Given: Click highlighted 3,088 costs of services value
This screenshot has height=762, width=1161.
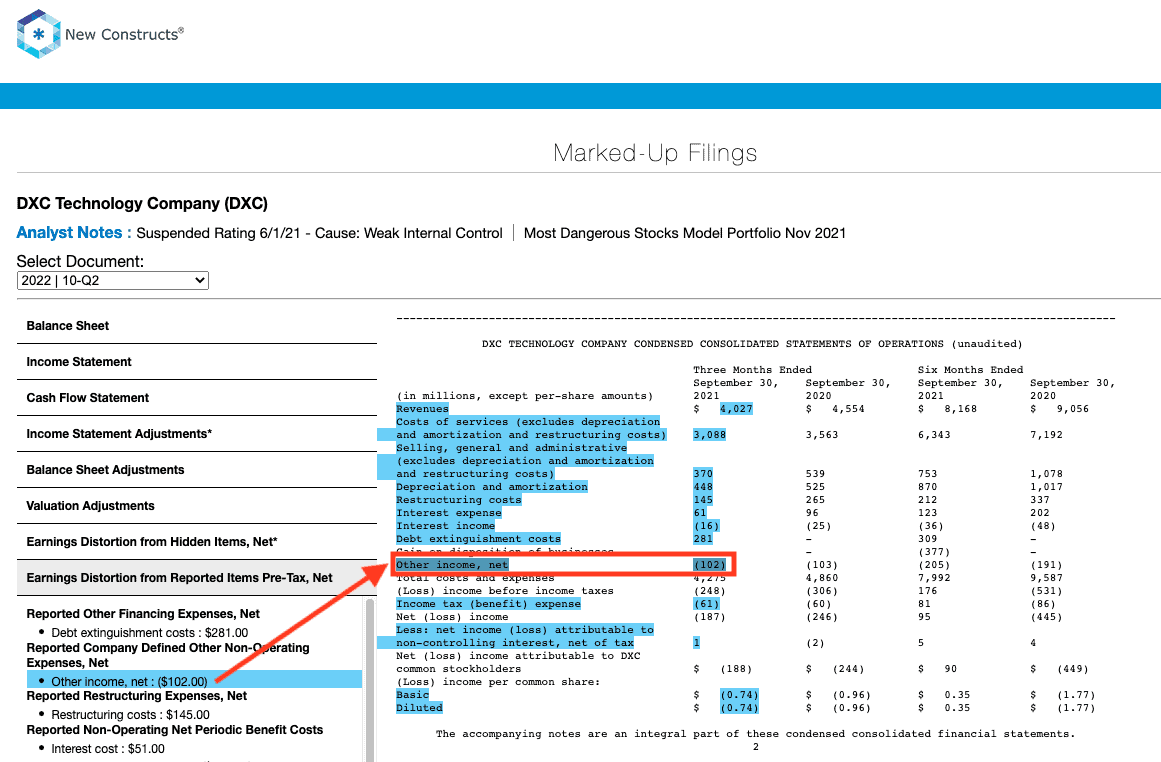Looking at the screenshot, I should (709, 435).
